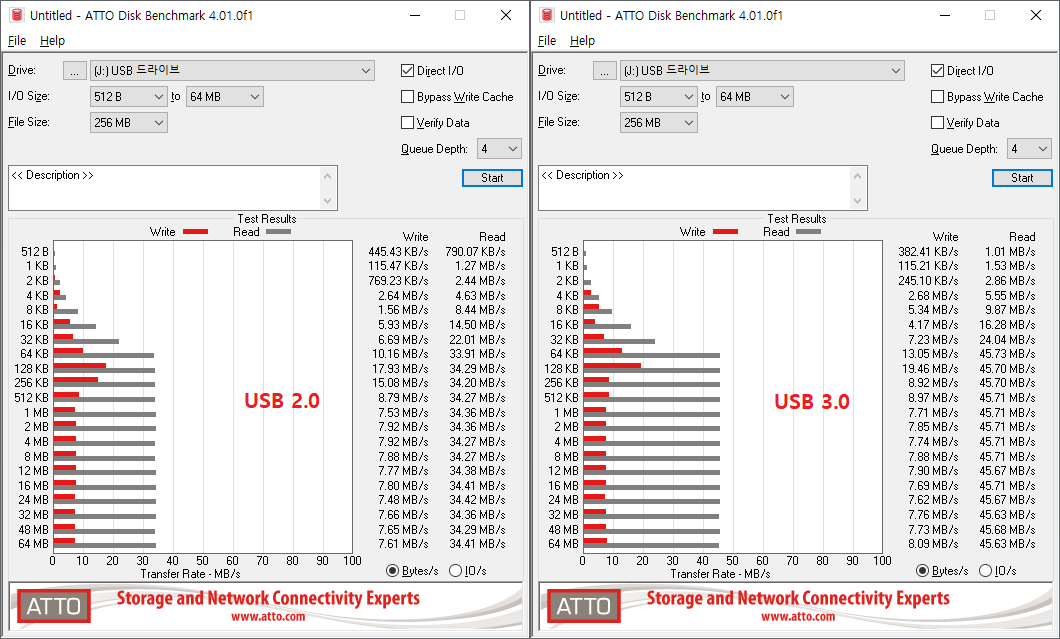The image size is (1060, 639).
Task: Open Help menu in right window
Action: click(582, 41)
